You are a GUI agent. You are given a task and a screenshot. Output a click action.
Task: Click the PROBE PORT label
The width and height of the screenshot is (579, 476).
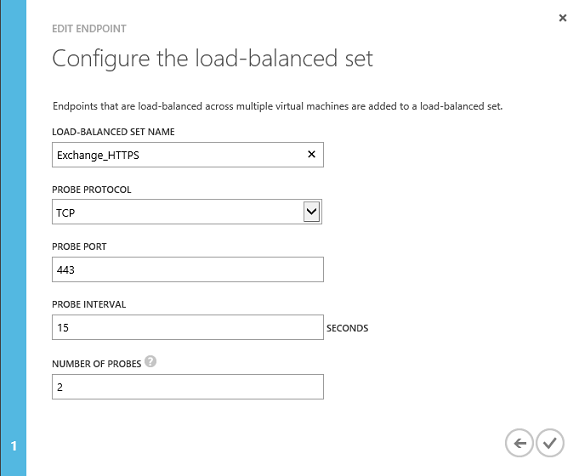(x=79, y=247)
